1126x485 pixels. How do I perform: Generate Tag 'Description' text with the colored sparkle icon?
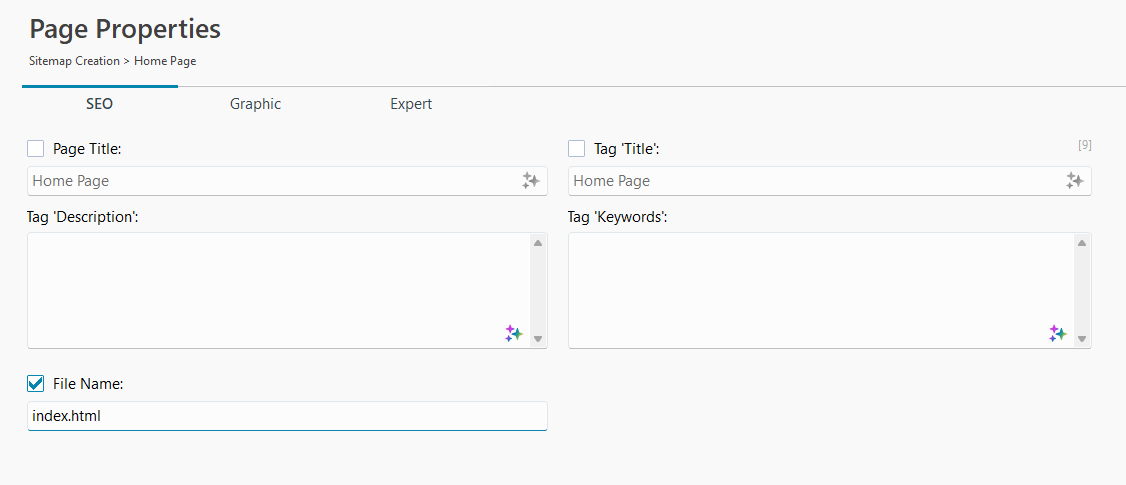pos(514,334)
